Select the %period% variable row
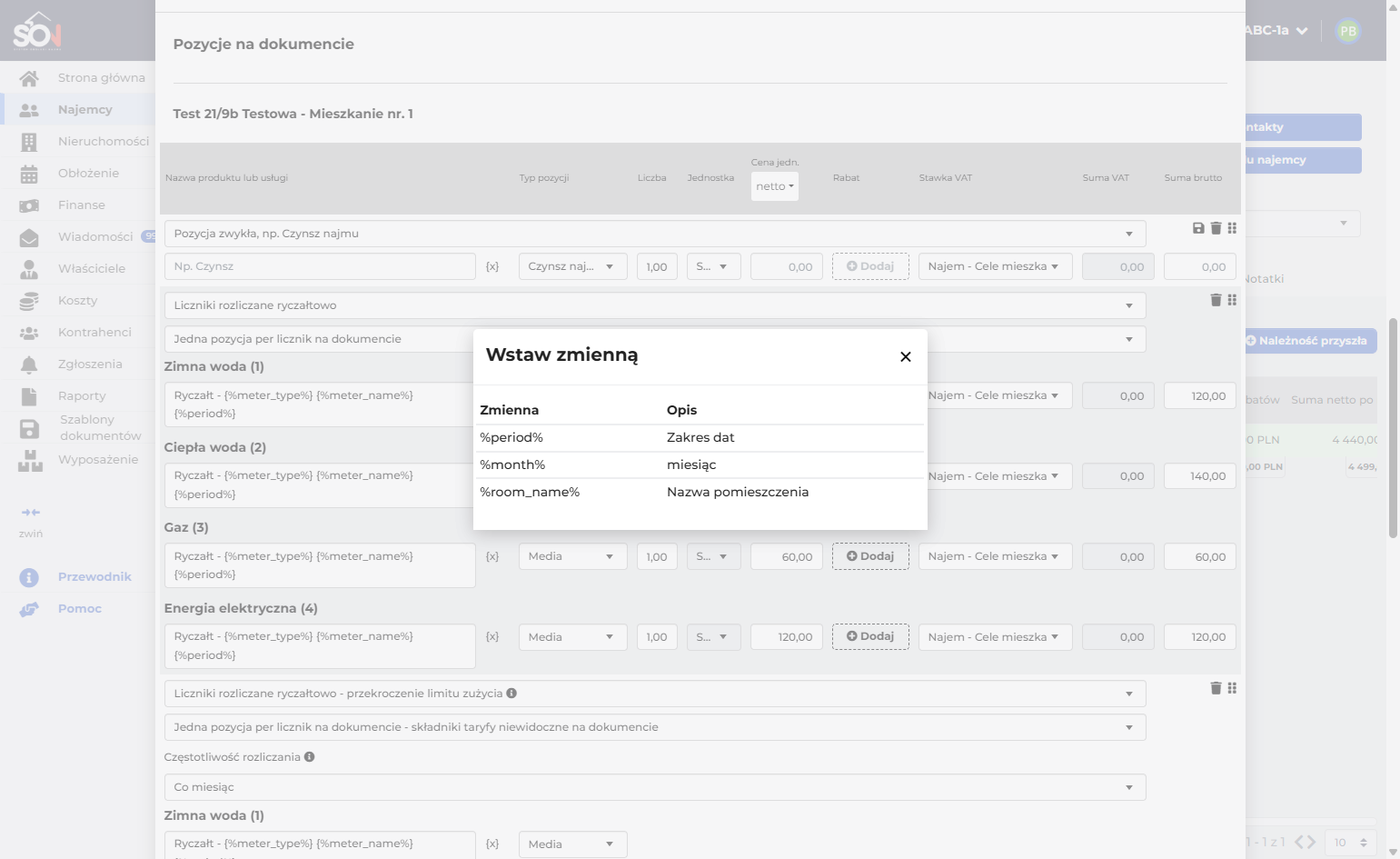 (700, 437)
